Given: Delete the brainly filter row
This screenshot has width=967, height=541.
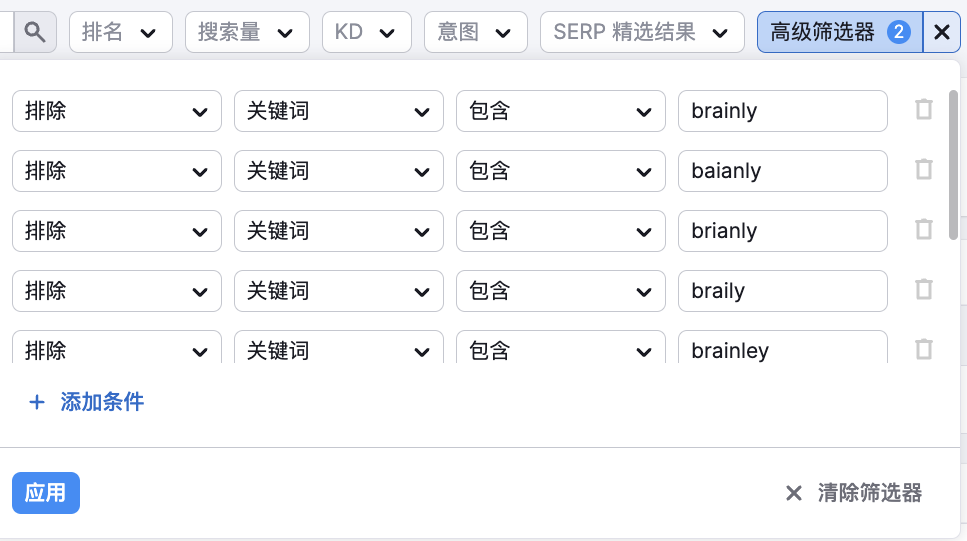Looking at the screenshot, I should click(x=924, y=110).
